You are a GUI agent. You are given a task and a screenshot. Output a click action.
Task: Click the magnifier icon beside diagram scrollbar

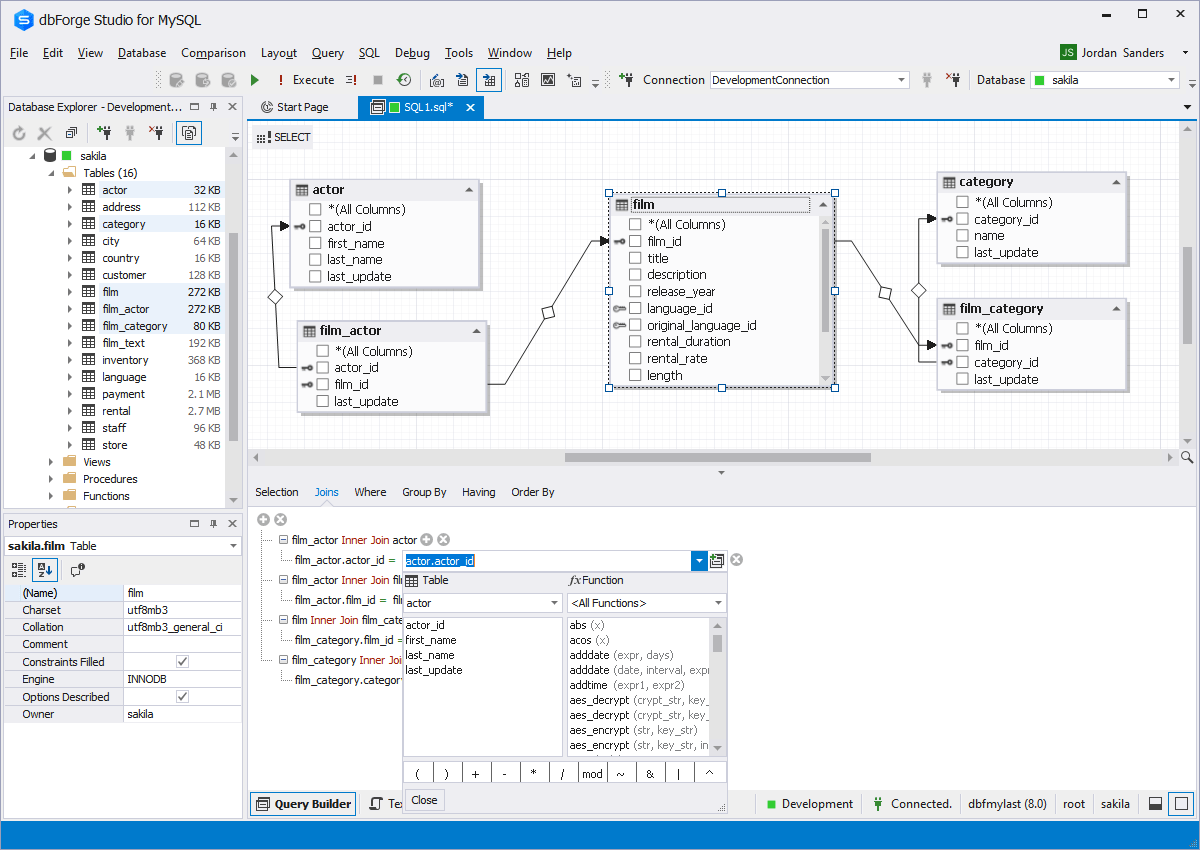click(1187, 457)
